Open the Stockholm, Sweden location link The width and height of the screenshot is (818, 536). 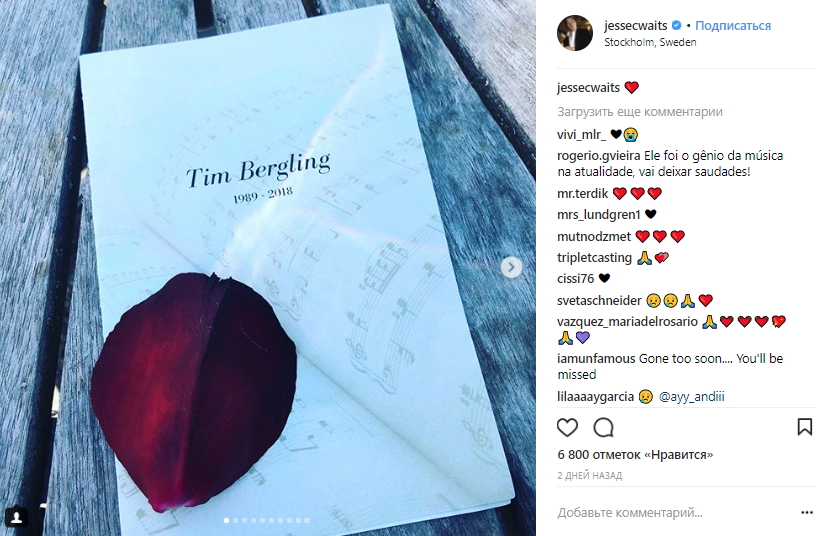pyautogui.click(x=650, y=43)
